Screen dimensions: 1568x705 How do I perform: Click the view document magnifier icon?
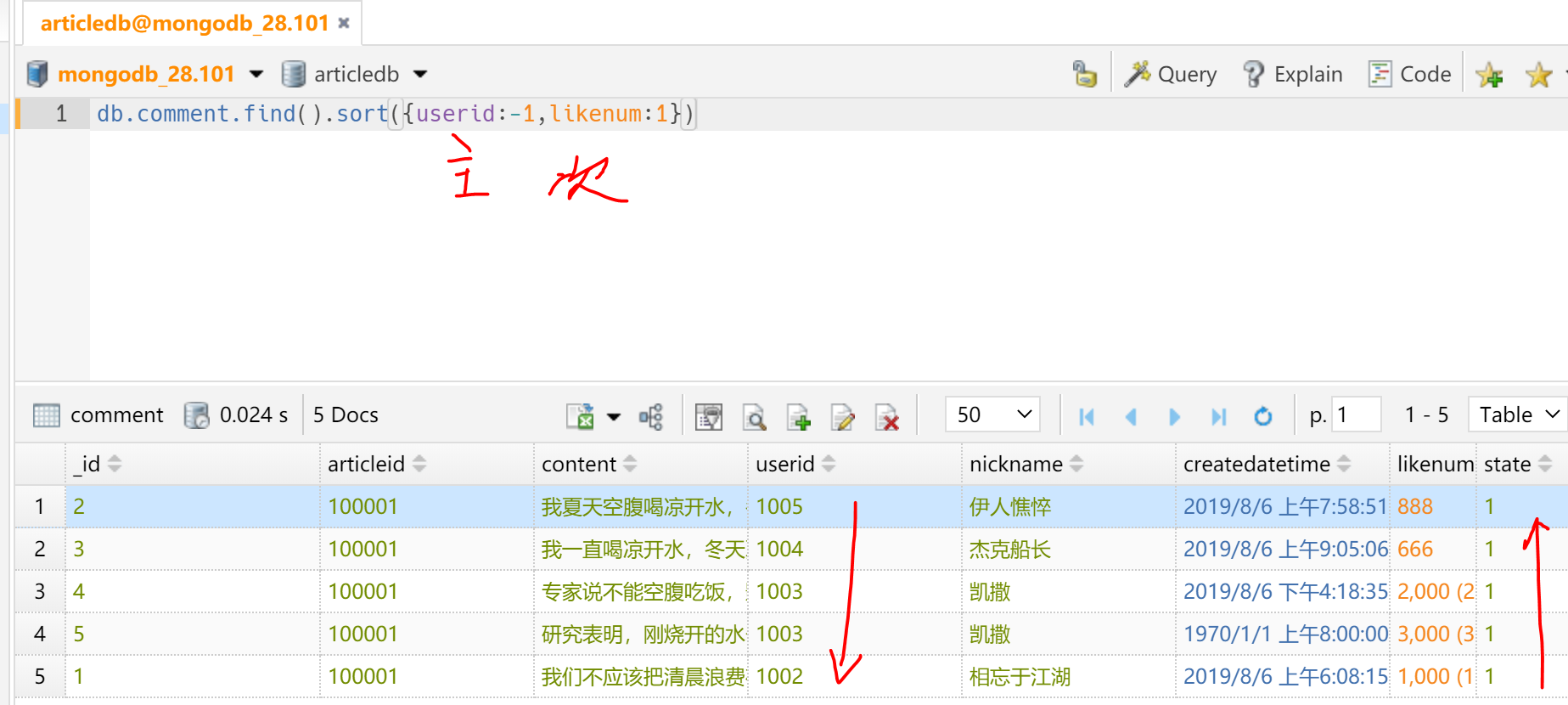click(754, 416)
